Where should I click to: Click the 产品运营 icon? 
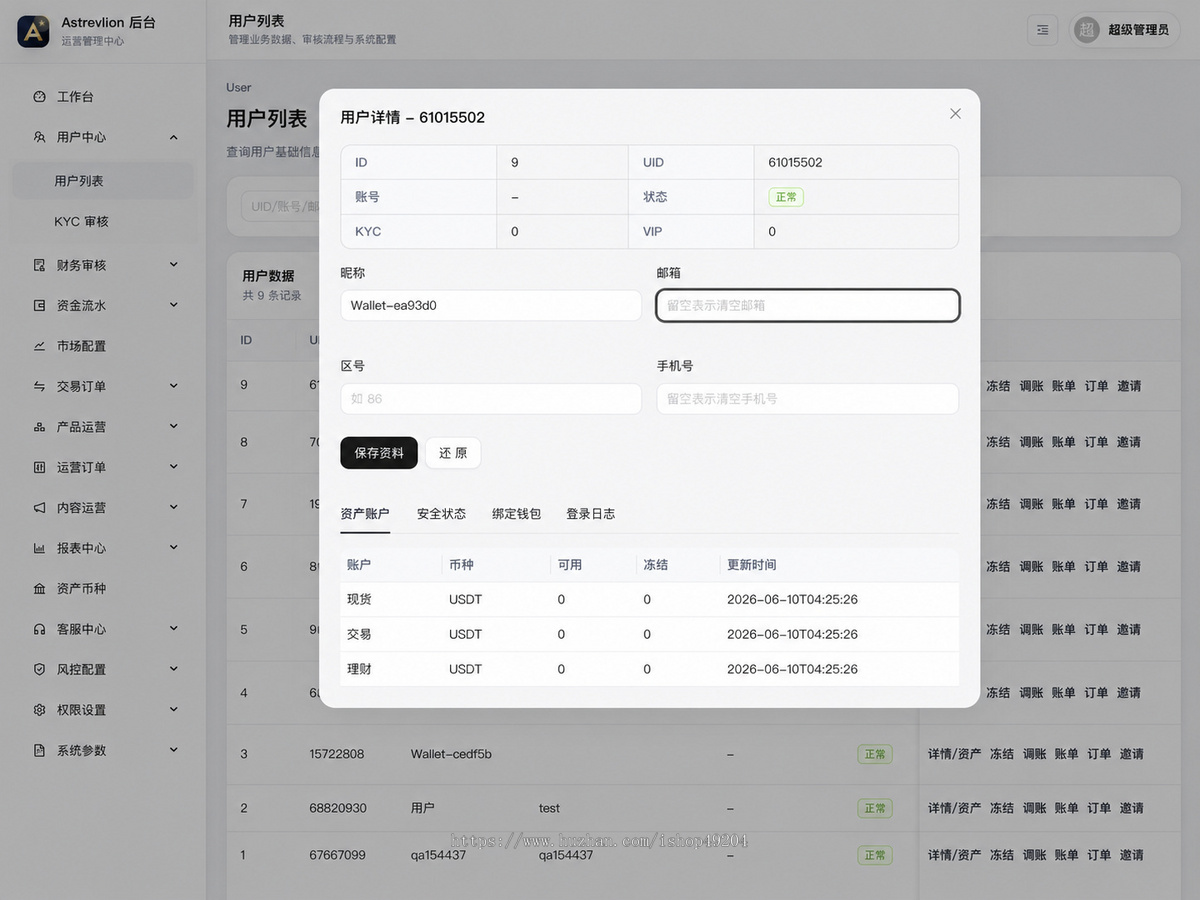[x=39, y=427]
